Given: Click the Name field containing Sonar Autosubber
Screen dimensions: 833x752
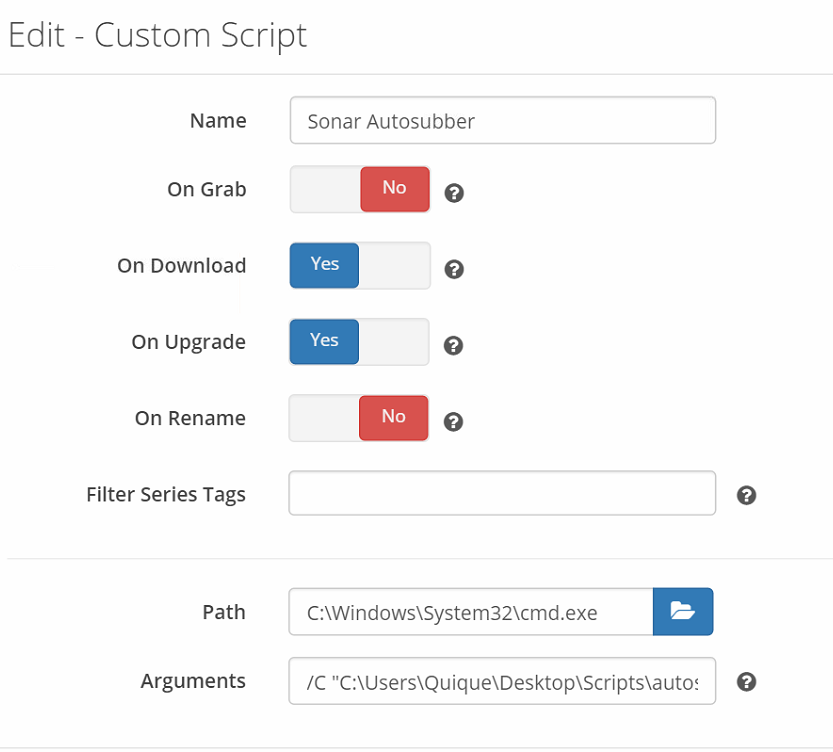Looking at the screenshot, I should pyautogui.click(x=502, y=121).
